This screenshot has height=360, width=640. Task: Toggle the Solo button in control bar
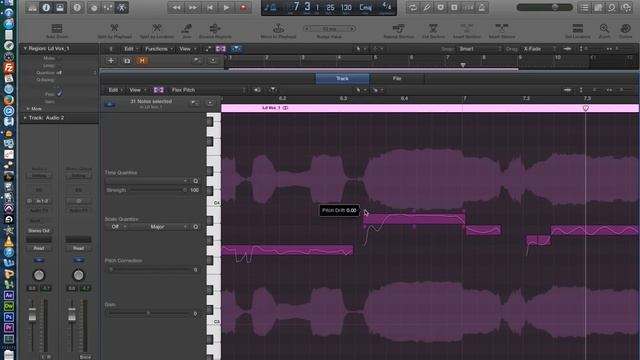pos(454,7)
